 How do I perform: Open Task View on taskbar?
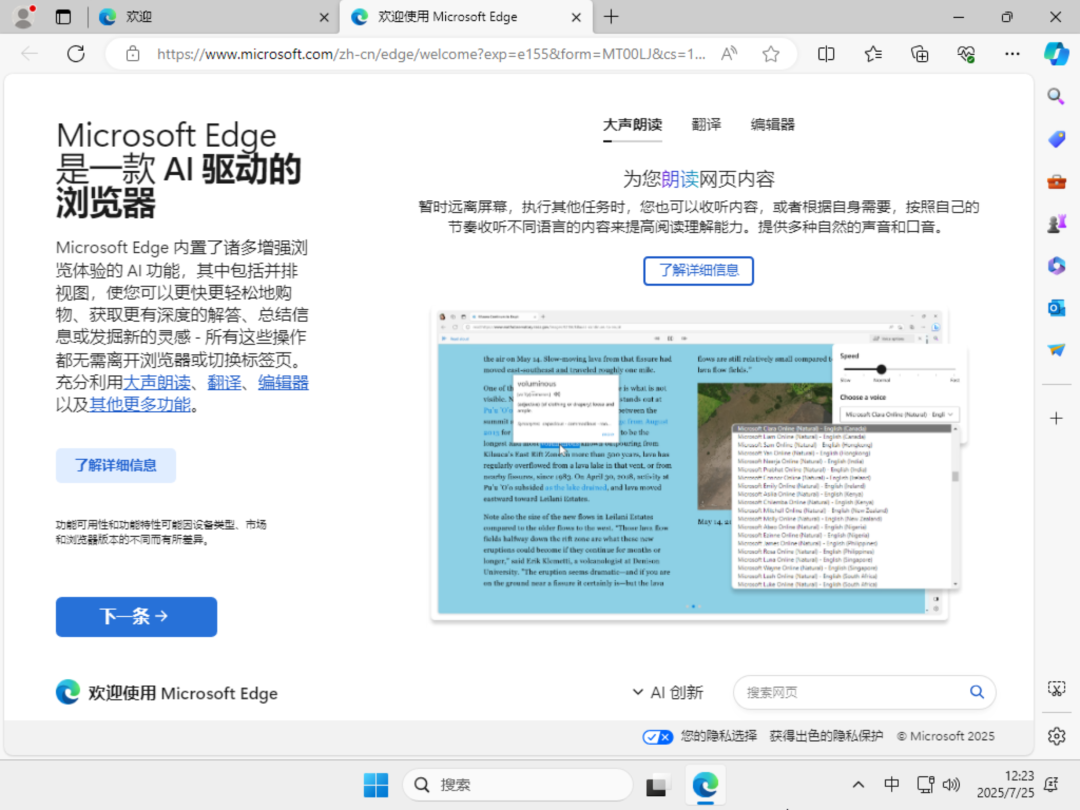point(656,785)
